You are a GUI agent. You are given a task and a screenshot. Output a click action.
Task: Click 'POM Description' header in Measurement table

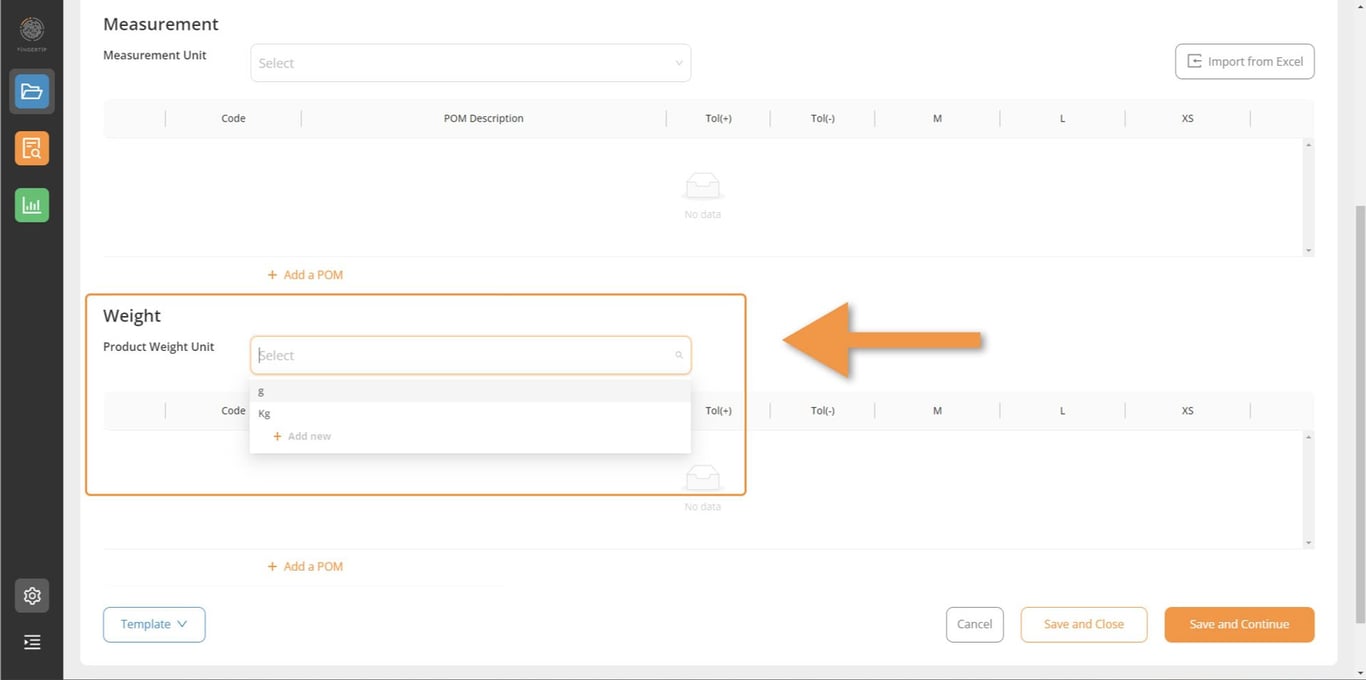(484, 118)
